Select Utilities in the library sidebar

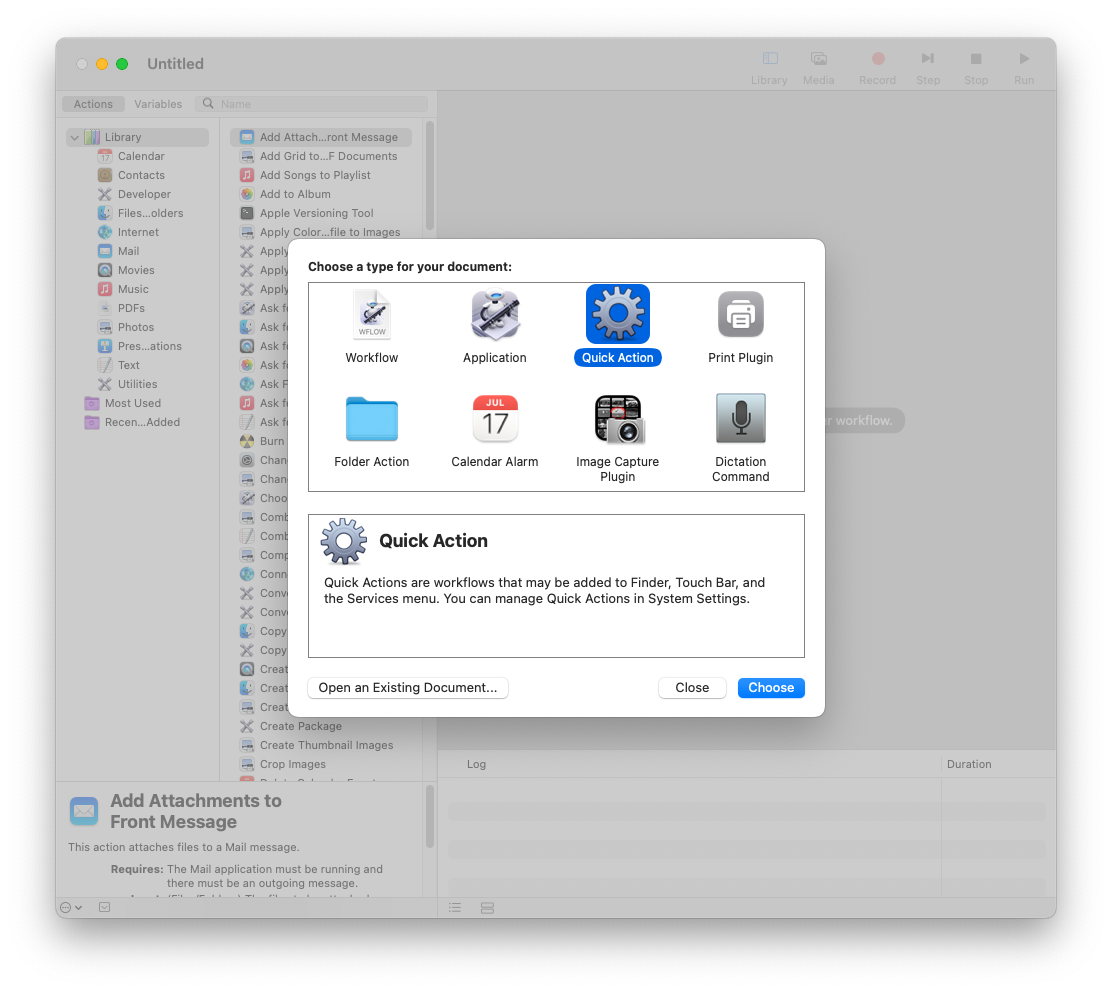pos(138,384)
